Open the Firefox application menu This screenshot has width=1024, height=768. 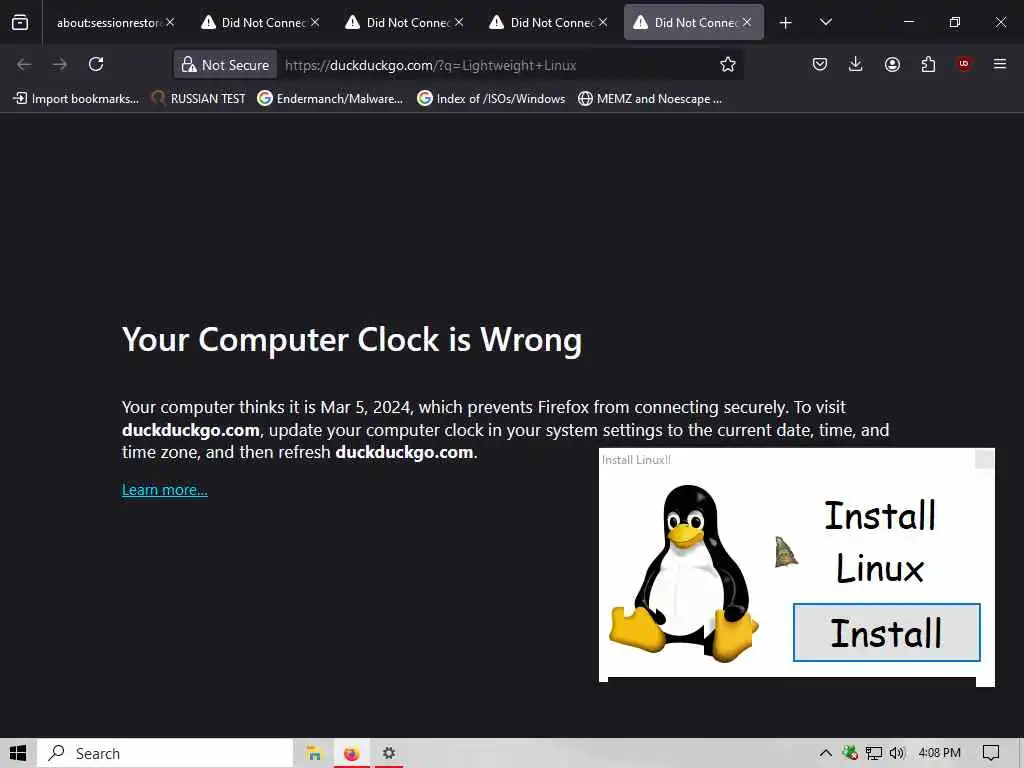click(1000, 64)
